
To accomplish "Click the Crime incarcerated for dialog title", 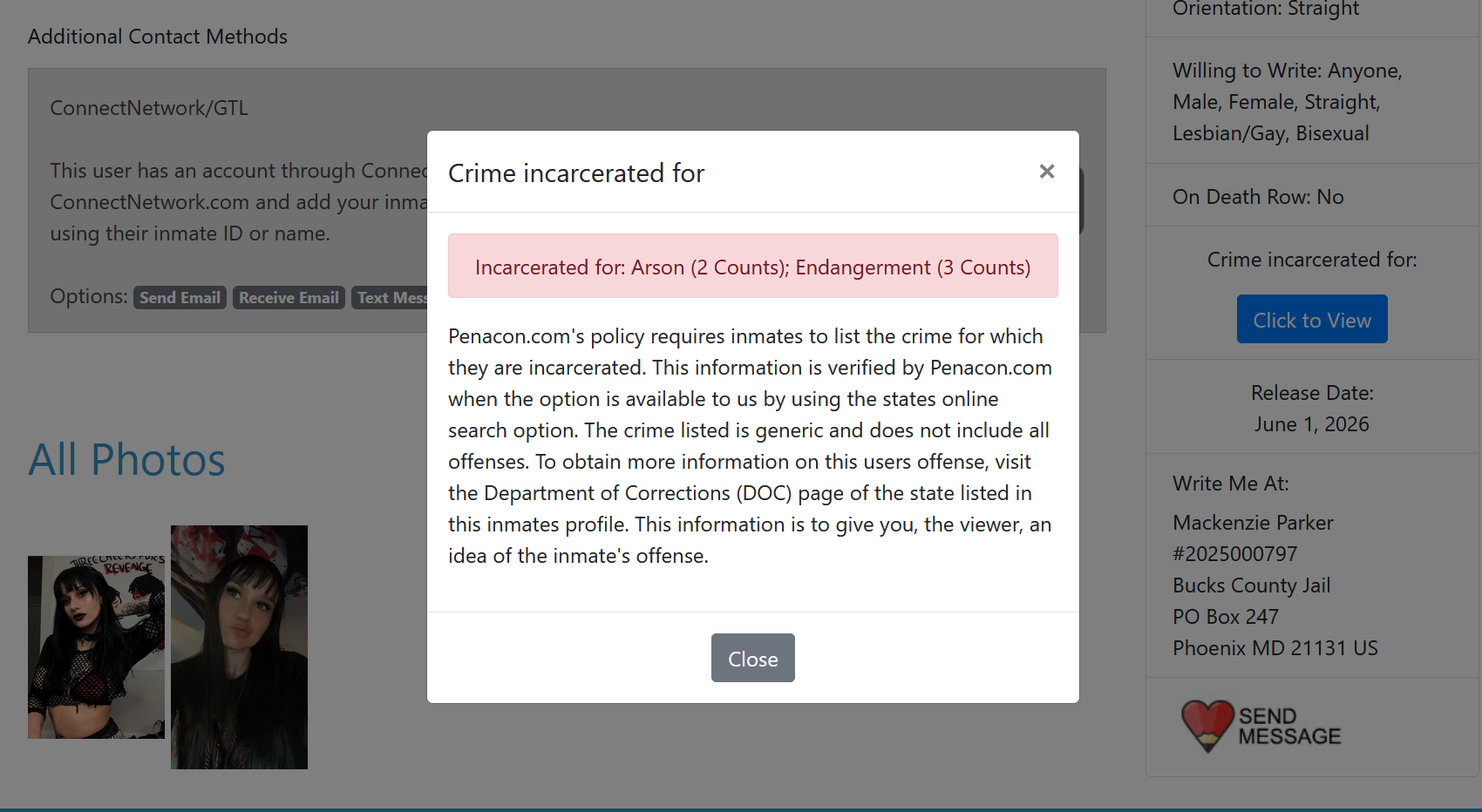I will (576, 173).
